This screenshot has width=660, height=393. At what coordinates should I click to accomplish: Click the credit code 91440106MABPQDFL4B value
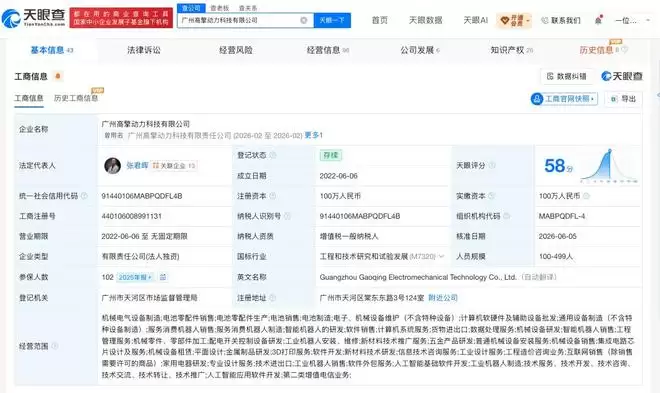[142, 196]
